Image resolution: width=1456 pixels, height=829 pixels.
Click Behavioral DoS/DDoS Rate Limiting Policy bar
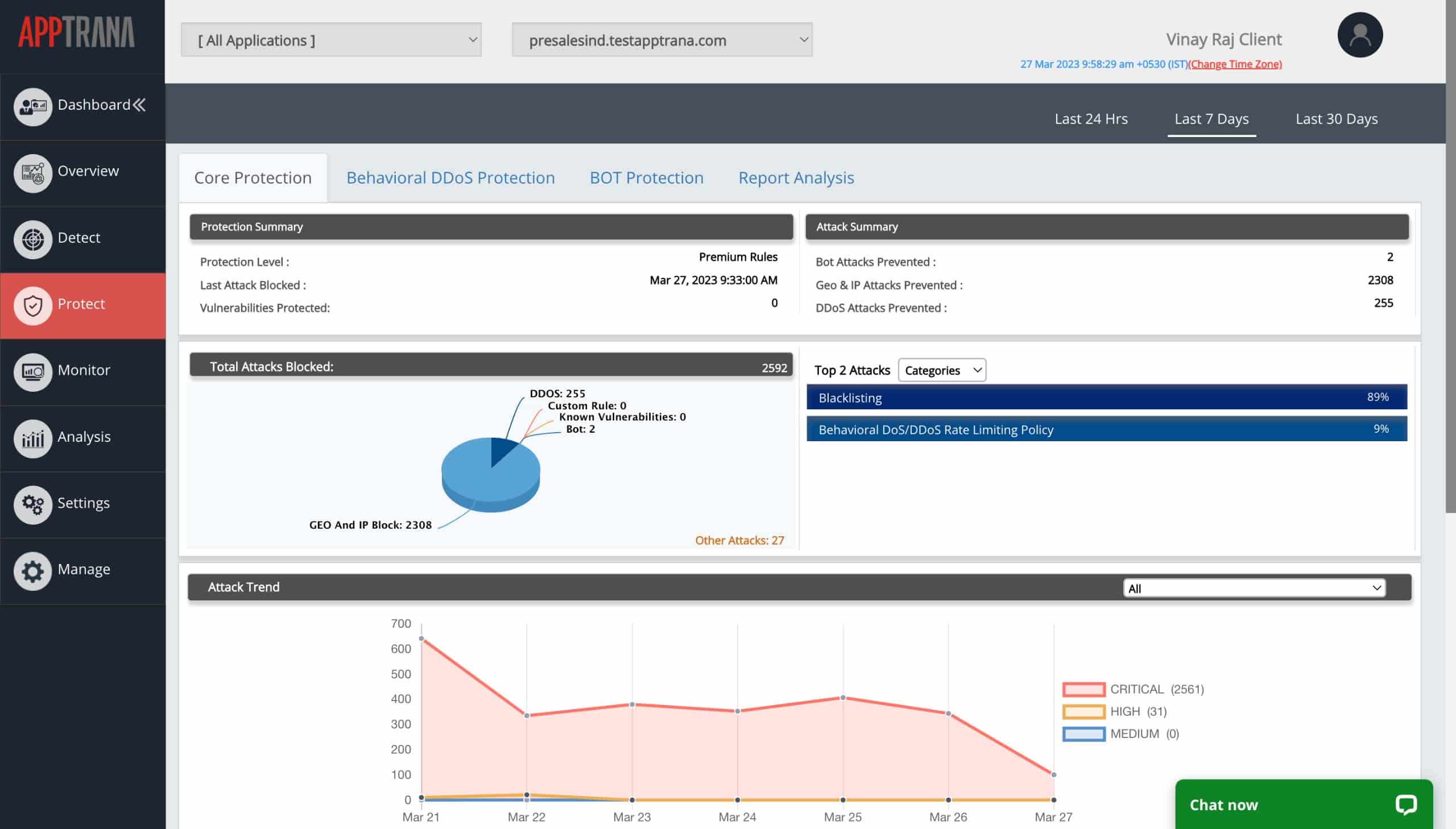click(x=1106, y=429)
